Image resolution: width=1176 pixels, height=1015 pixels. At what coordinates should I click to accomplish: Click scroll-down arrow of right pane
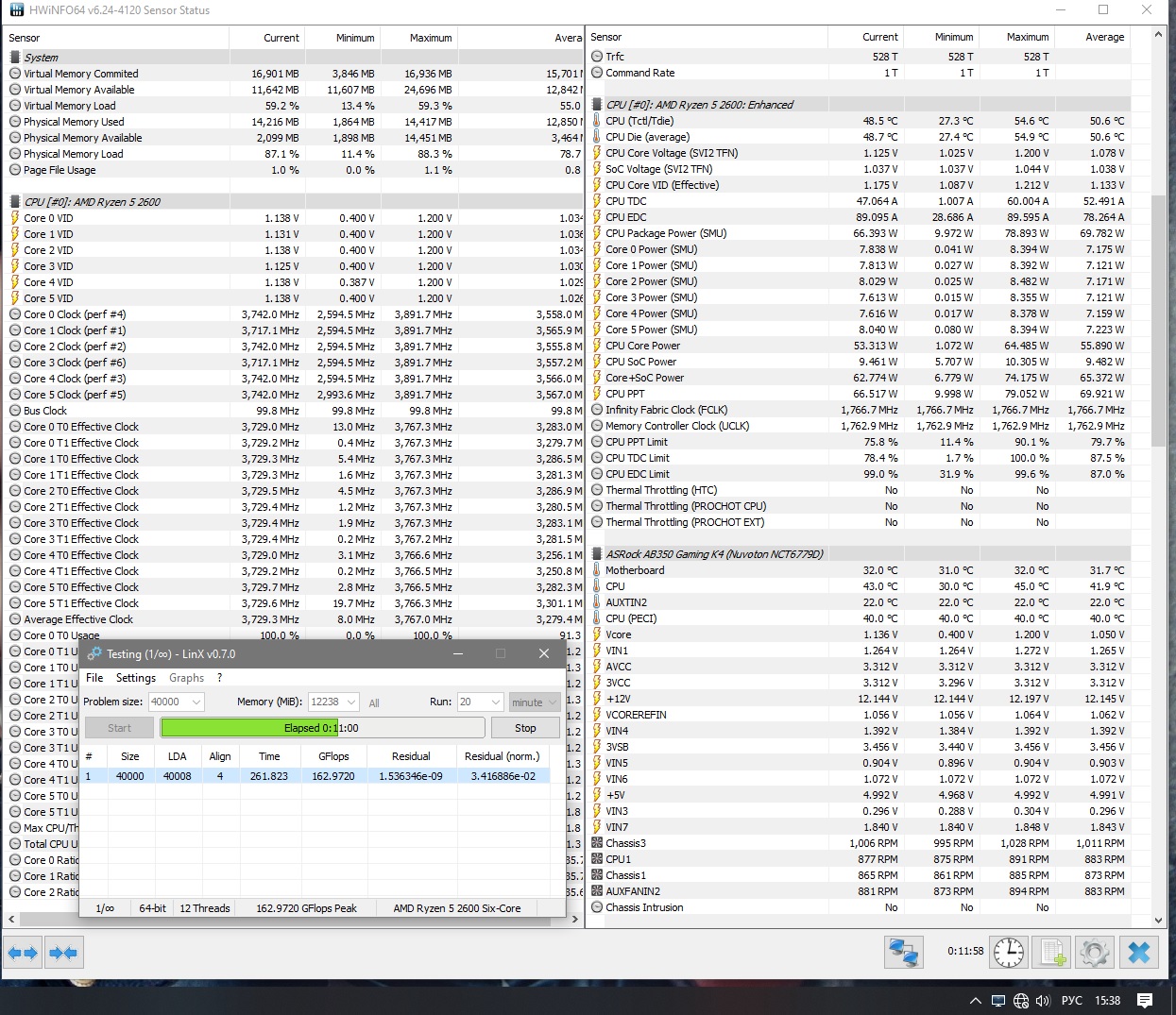pos(1159,921)
